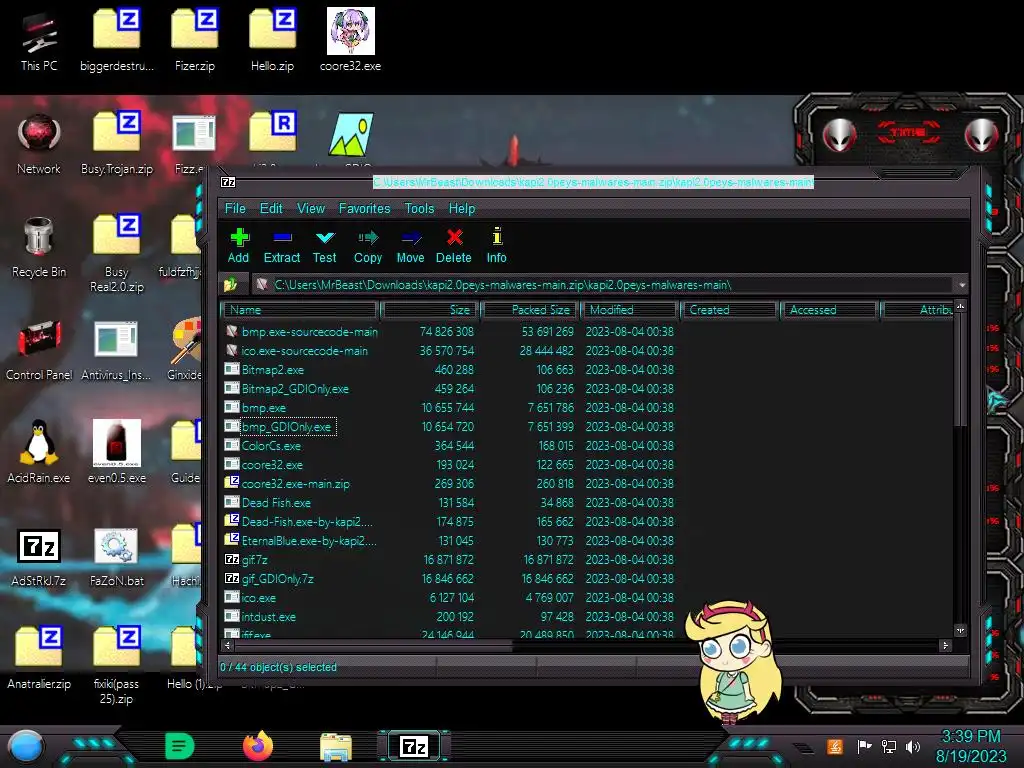Image resolution: width=1024 pixels, height=768 pixels.
Task: Open the Help menu
Action: tap(462, 208)
